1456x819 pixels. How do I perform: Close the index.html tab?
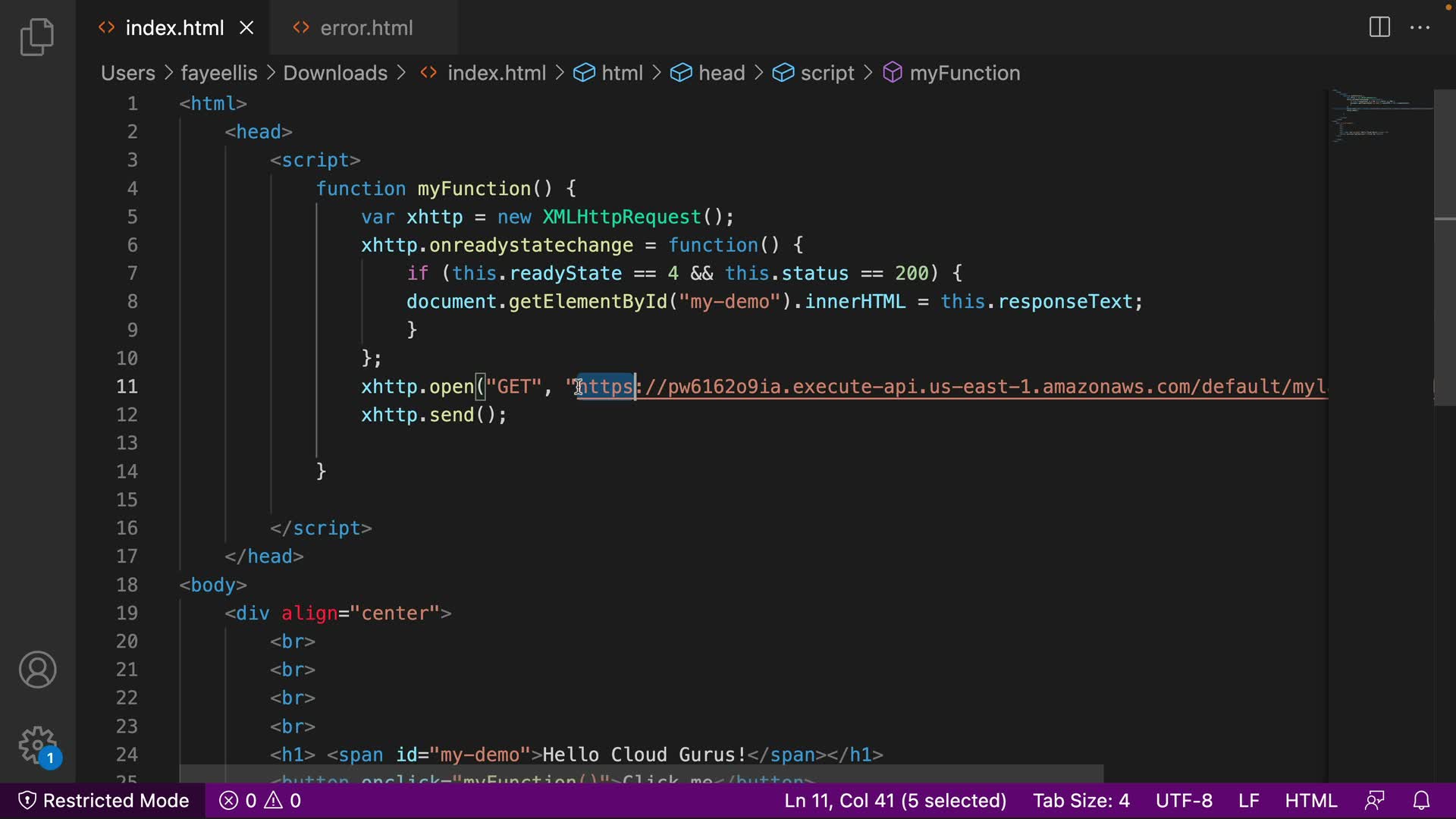click(x=246, y=28)
